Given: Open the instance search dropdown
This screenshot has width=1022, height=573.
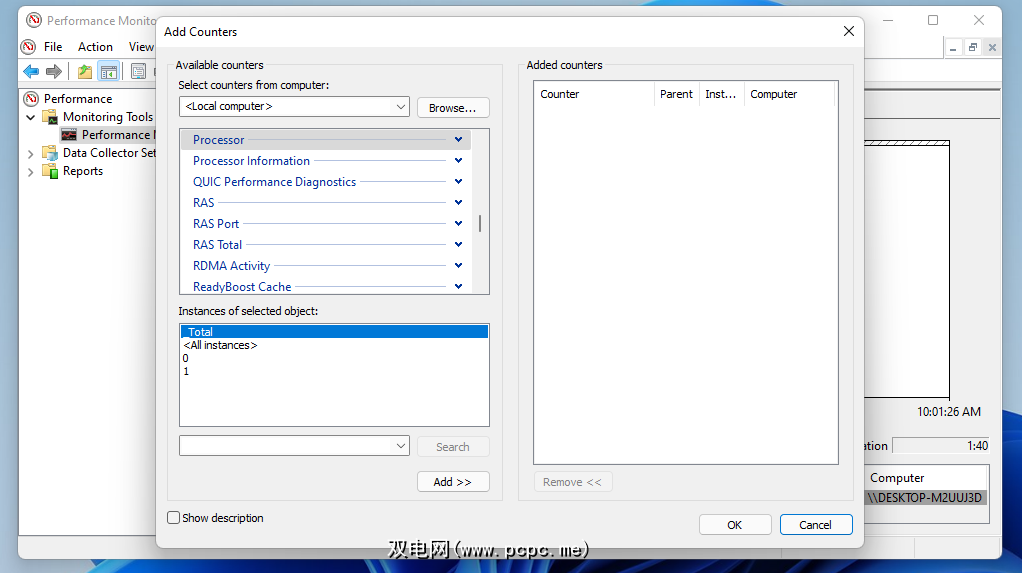Looking at the screenshot, I should (400, 446).
